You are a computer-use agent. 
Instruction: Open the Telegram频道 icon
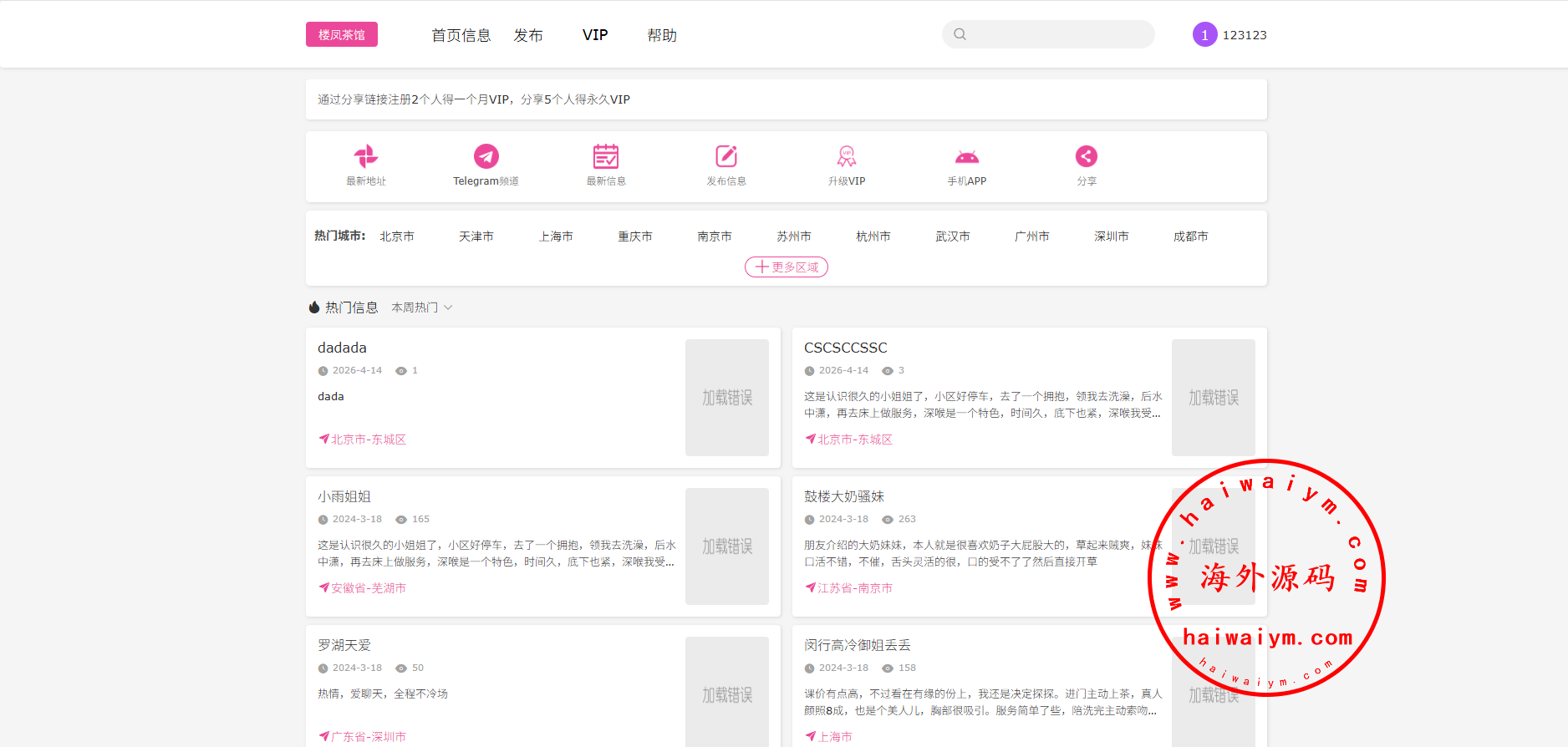tap(486, 156)
